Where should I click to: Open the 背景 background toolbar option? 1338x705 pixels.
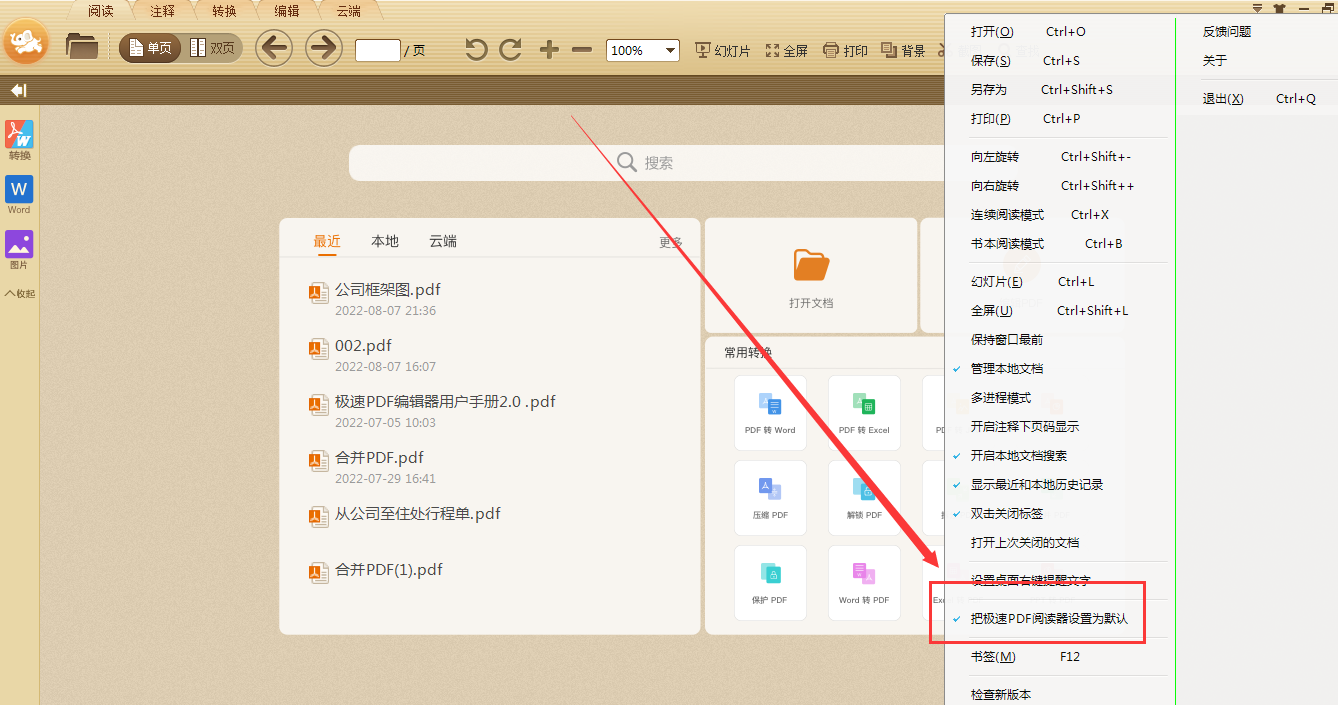click(x=903, y=50)
